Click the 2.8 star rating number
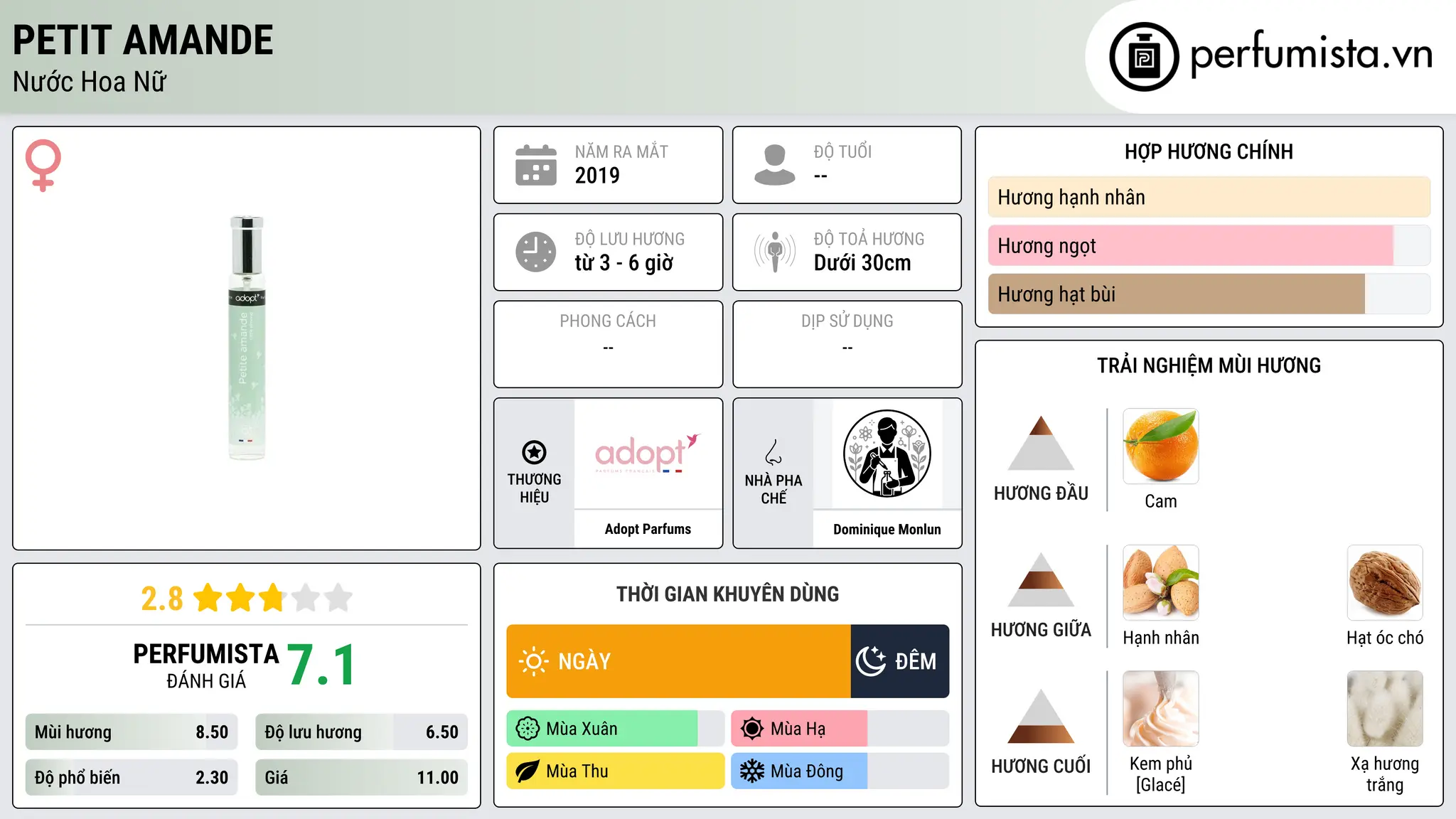1456x819 pixels. (162, 599)
